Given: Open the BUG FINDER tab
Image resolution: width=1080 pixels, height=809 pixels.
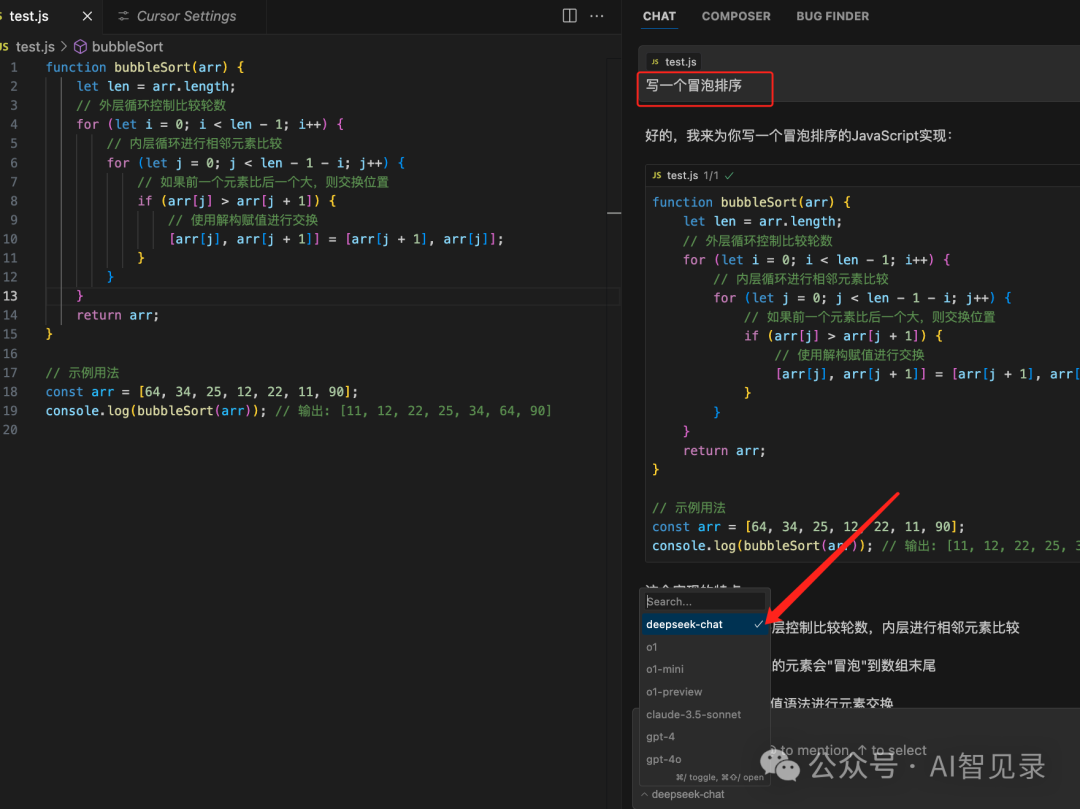Looking at the screenshot, I should coord(832,16).
